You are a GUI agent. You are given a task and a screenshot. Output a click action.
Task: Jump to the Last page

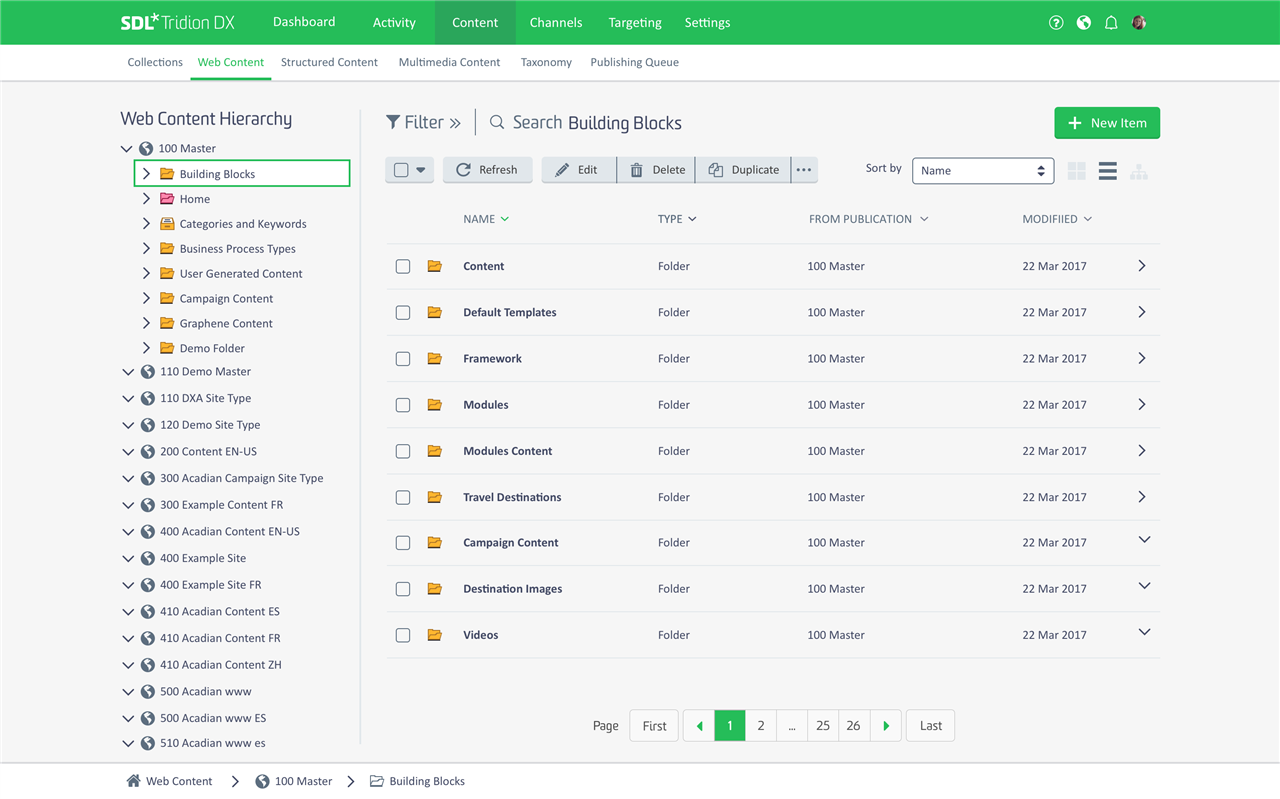(930, 726)
